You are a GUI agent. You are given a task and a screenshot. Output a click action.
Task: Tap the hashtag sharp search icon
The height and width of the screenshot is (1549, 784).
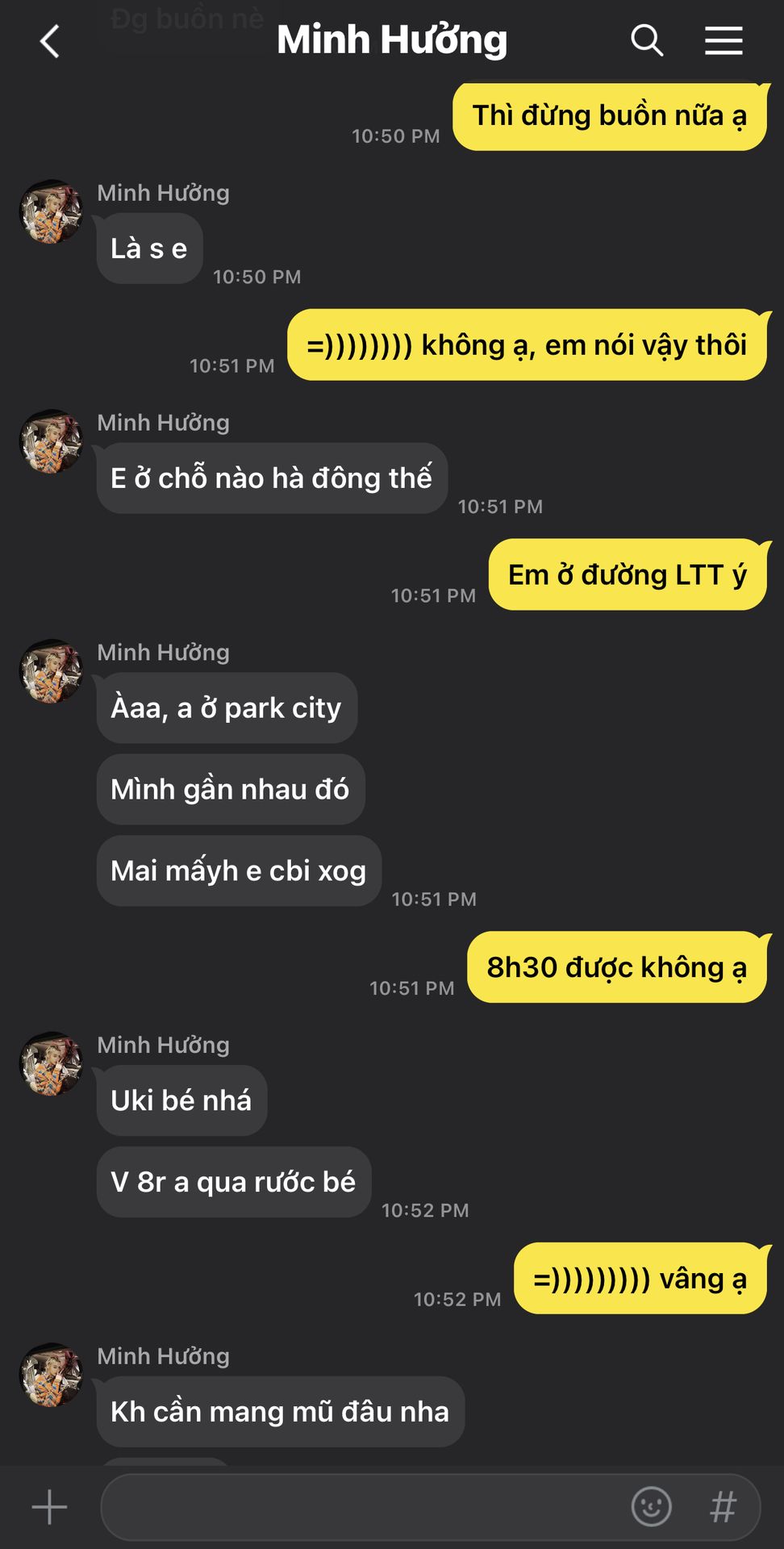pos(723,1506)
